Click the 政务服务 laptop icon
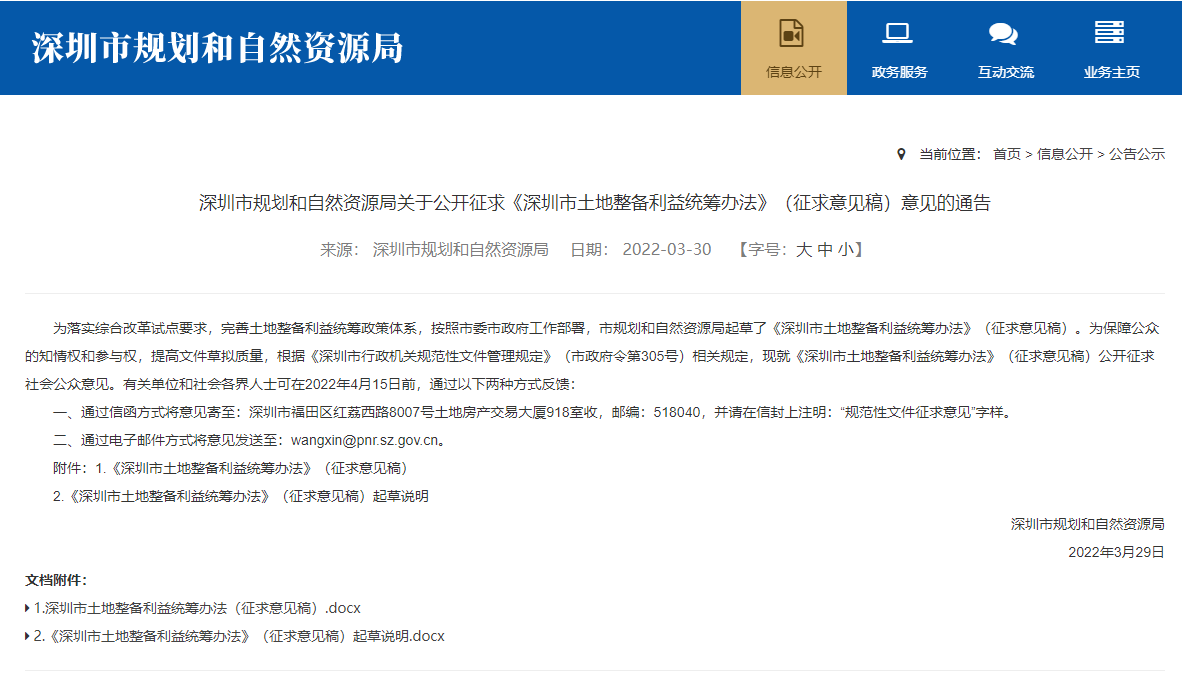This screenshot has width=1182, height=673. (898, 33)
